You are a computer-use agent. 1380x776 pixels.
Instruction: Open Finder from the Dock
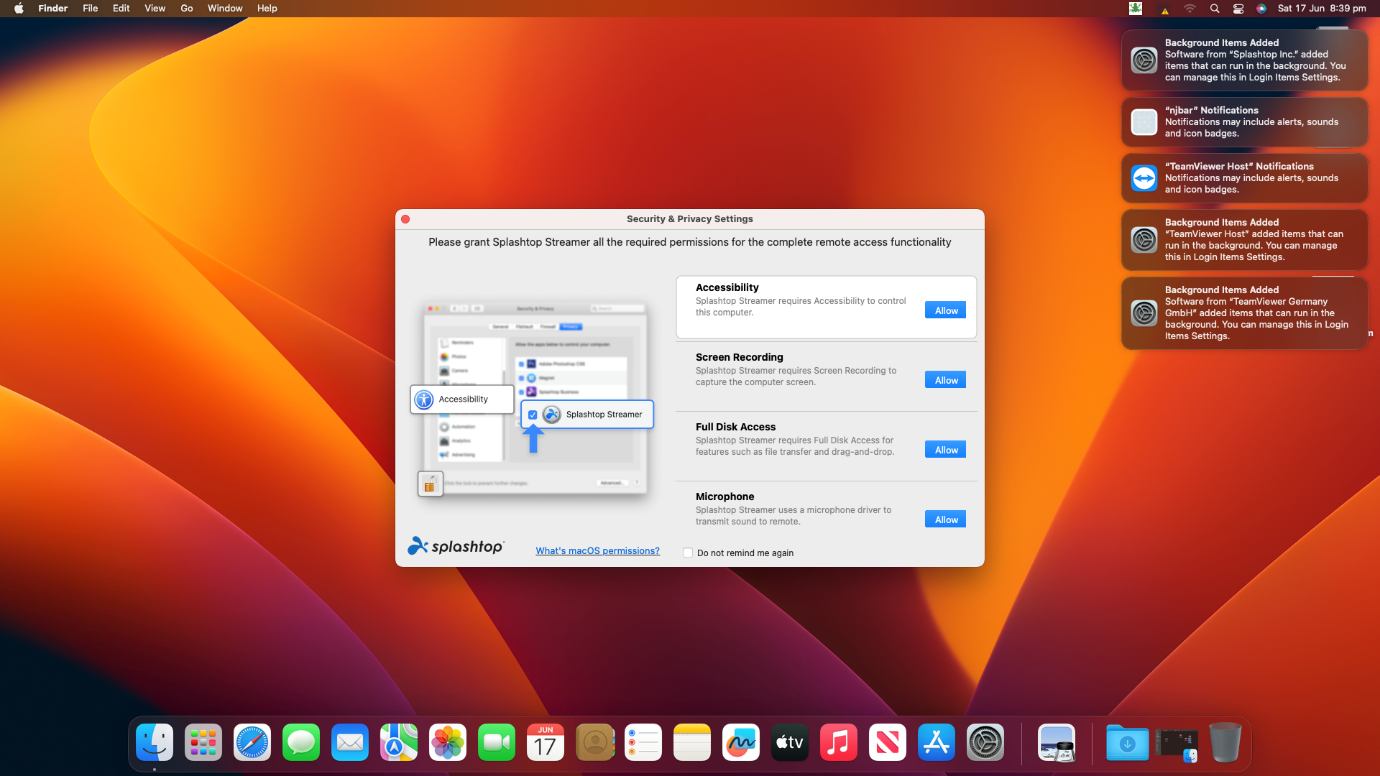point(155,742)
